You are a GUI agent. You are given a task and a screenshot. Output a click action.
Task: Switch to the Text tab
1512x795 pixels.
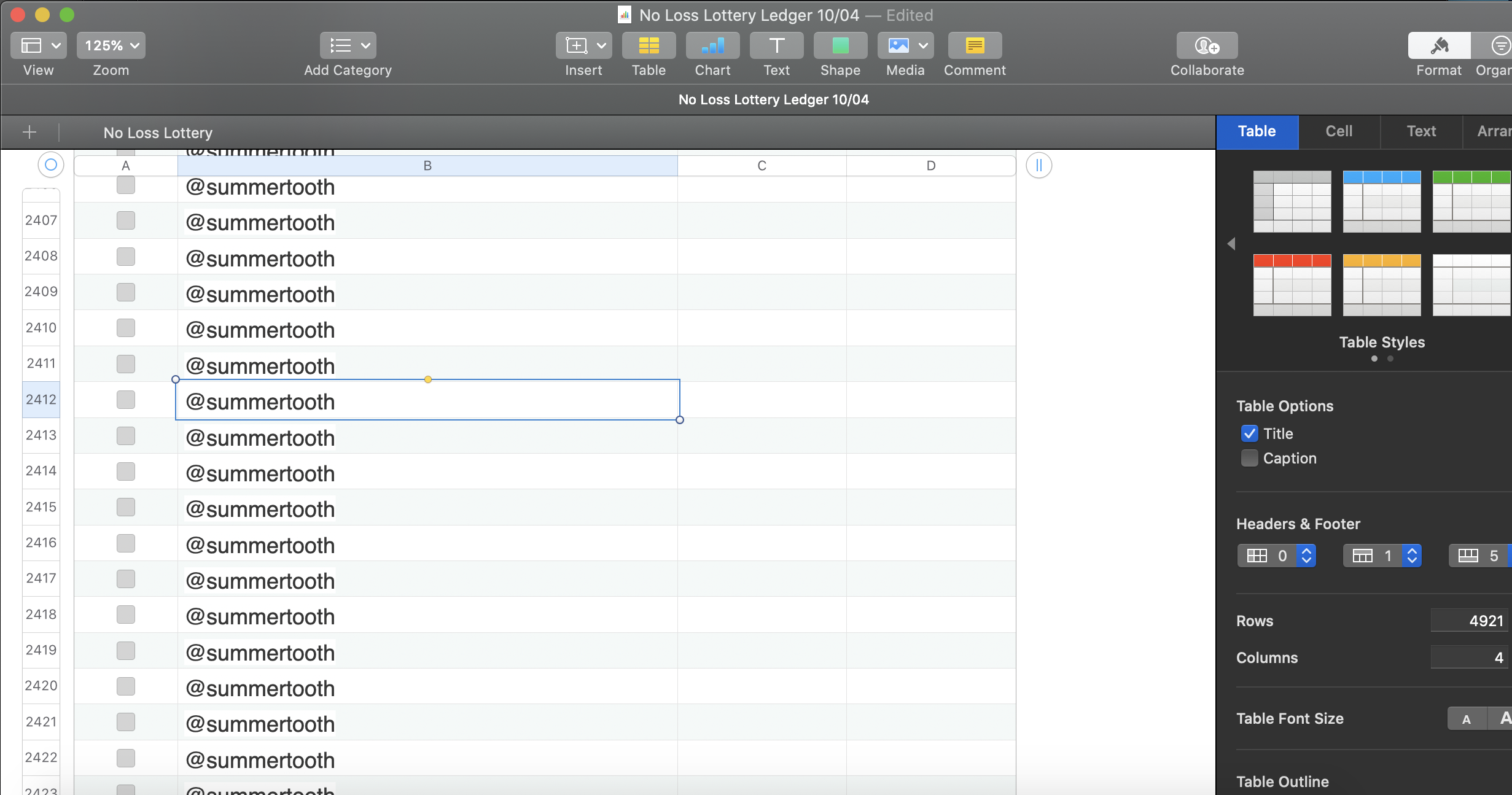1420,130
